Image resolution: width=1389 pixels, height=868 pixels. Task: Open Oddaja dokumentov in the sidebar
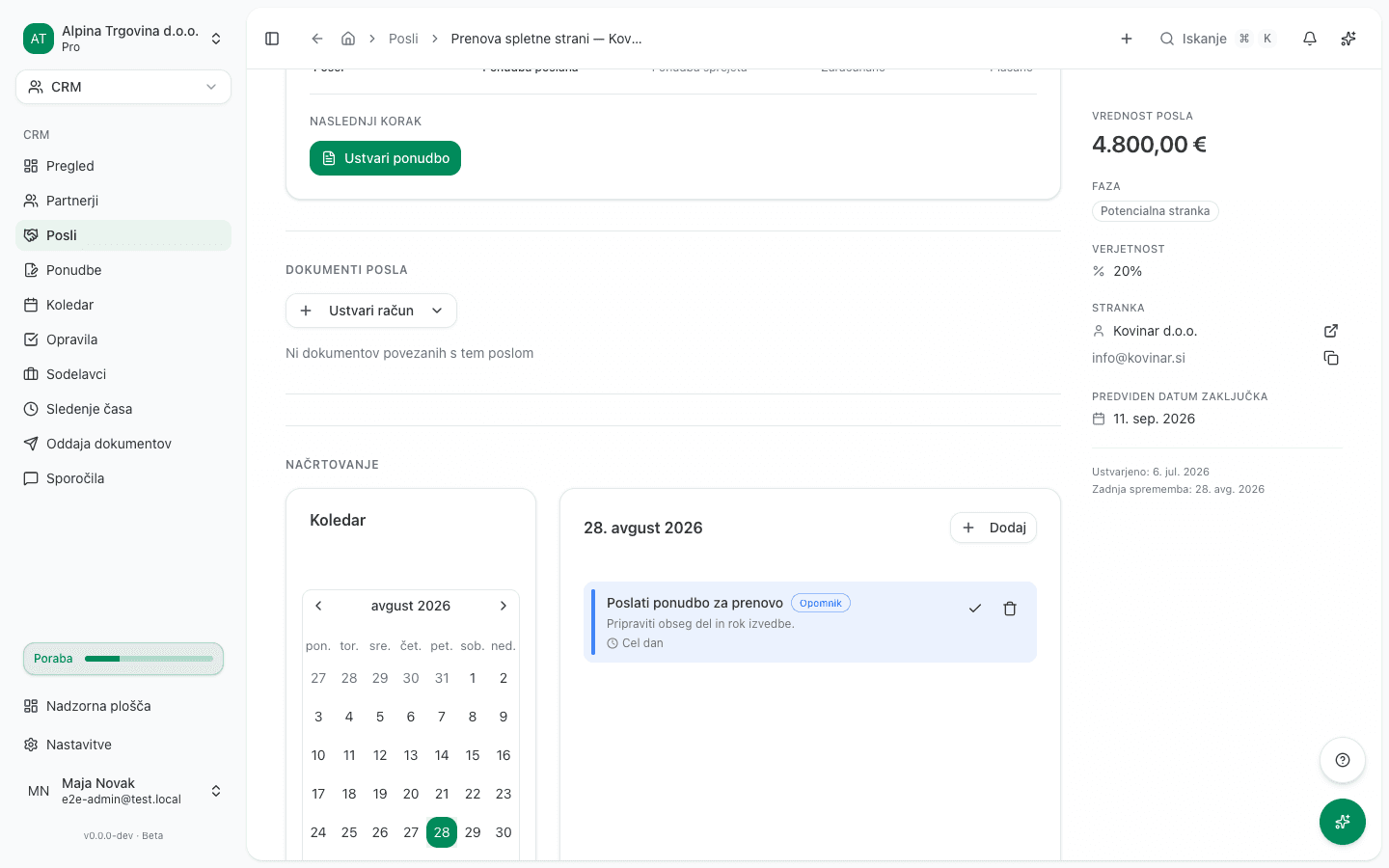click(x=123, y=444)
